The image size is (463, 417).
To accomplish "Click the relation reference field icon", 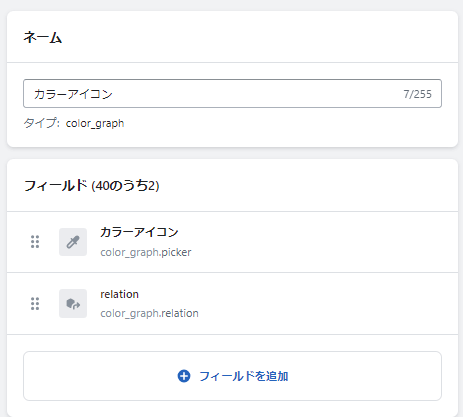I will tap(73, 303).
